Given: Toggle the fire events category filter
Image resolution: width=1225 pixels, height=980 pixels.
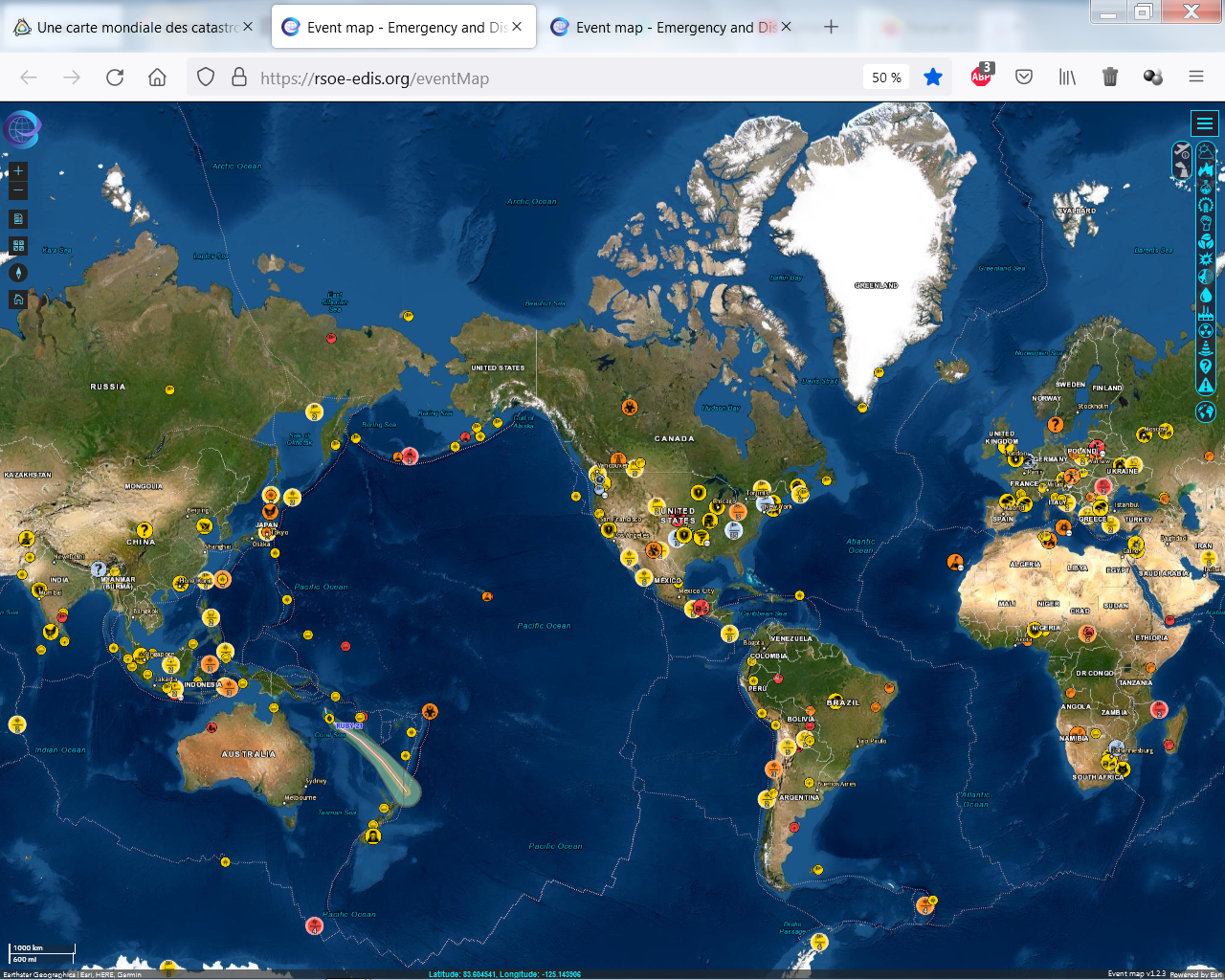Looking at the screenshot, I should [1206, 169].
